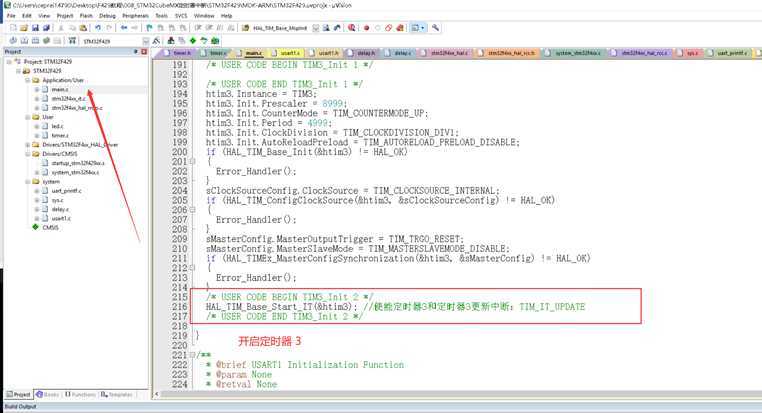762x413 pixels.
Task: Select startup_stm32f429xx.s in project tree
Action: (x=78, y=163)
